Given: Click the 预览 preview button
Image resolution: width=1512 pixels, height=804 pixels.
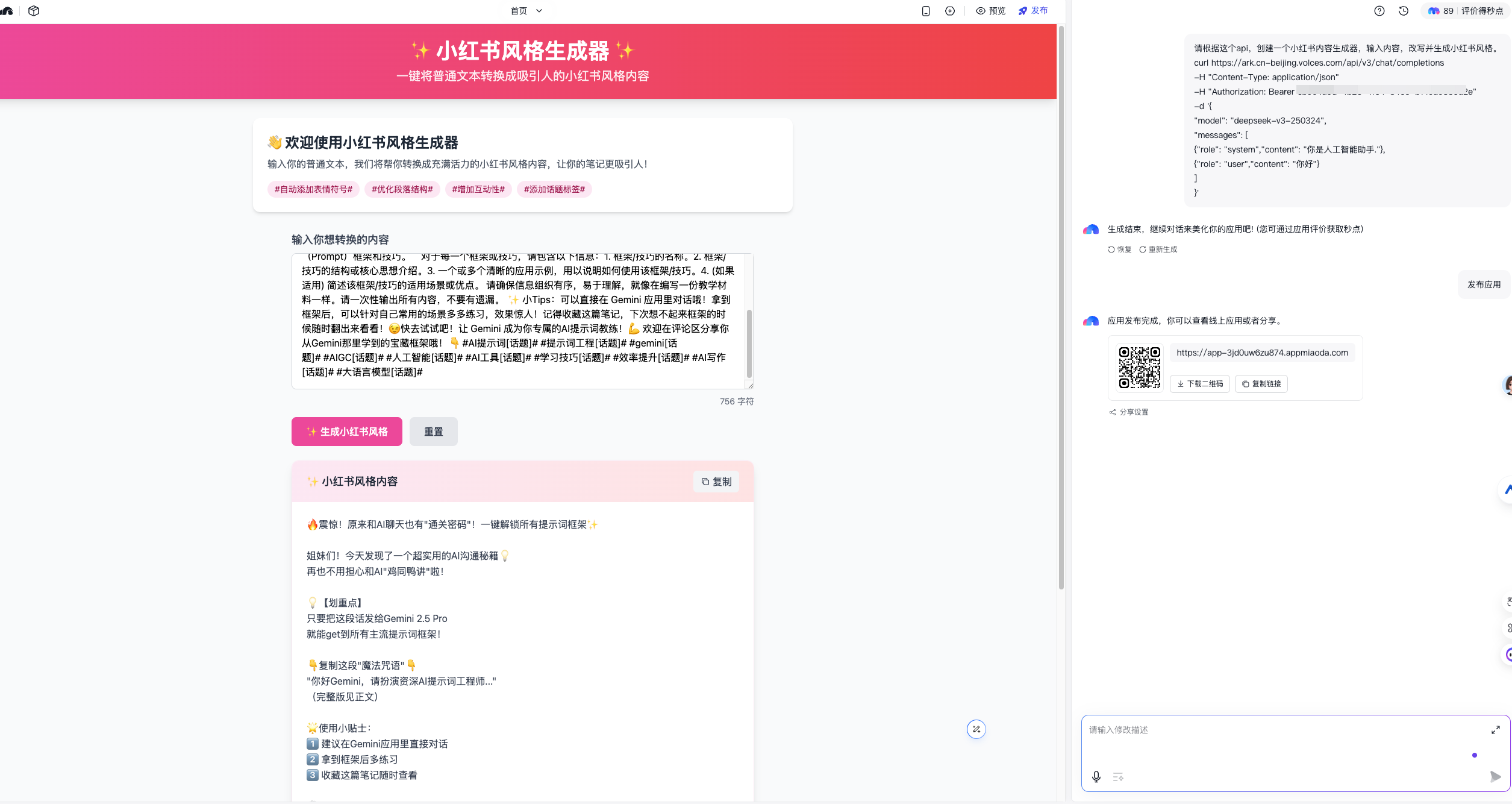Looking at the screenshot, I should tap(991, 11).
